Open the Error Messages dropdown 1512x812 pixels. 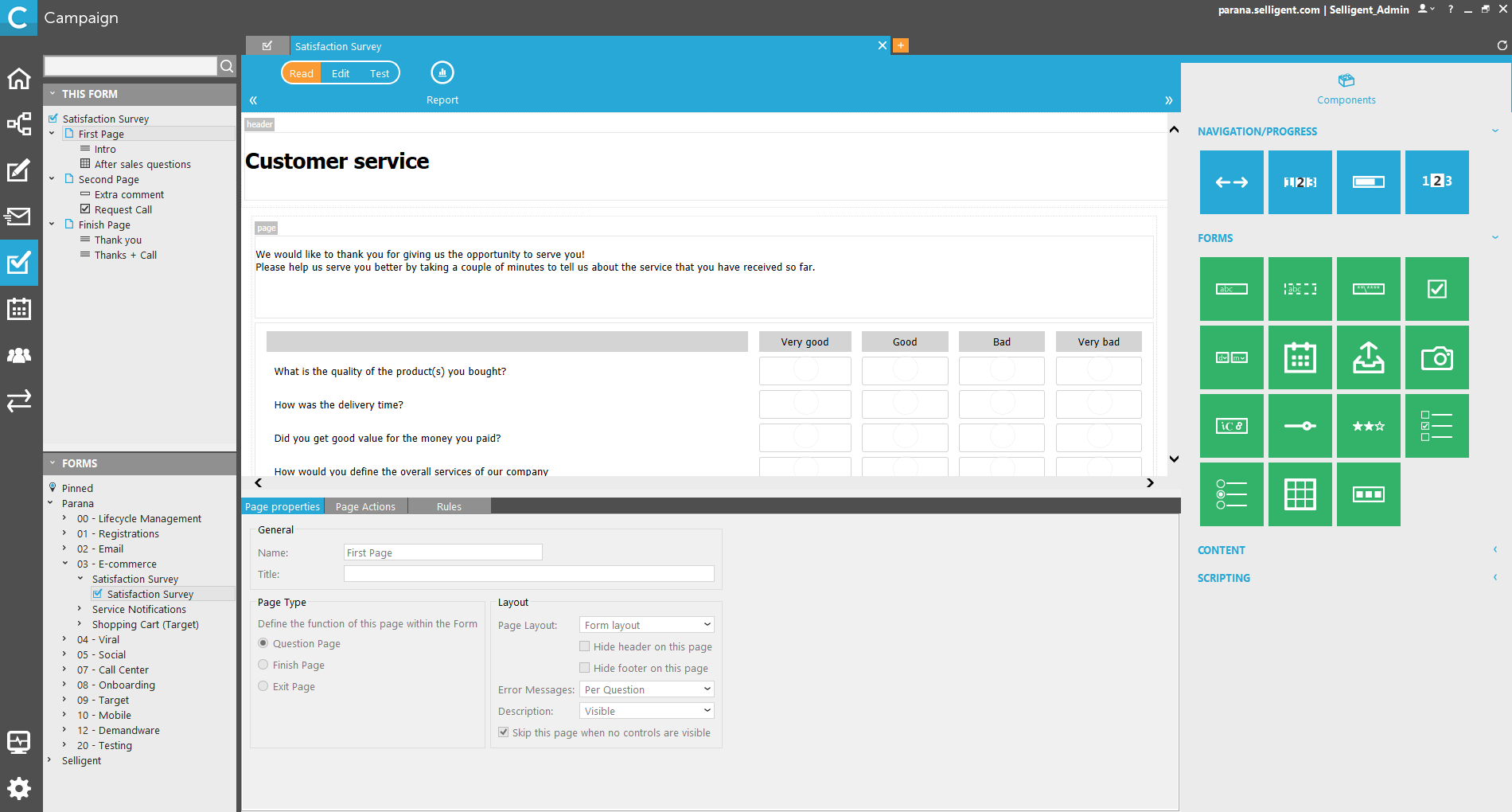(646, 689)
